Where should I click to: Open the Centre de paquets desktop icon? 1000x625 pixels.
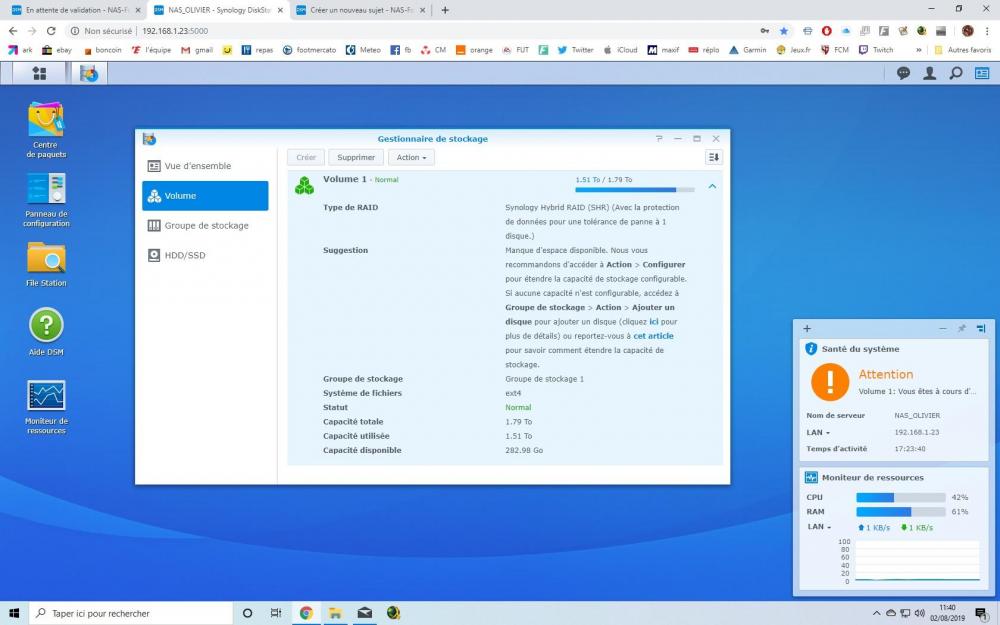pos(46,120)
